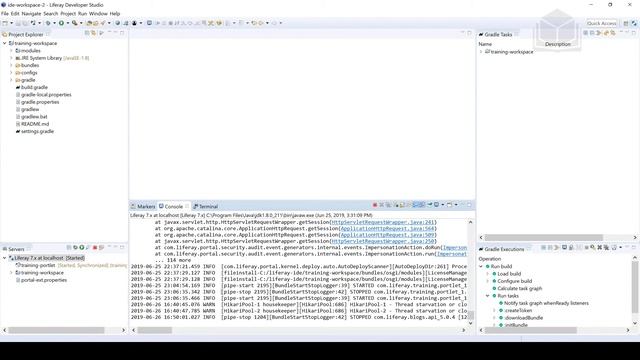Switch to the Terminal tab
This screenshot has height=360, width=640.
pos(206,207)
